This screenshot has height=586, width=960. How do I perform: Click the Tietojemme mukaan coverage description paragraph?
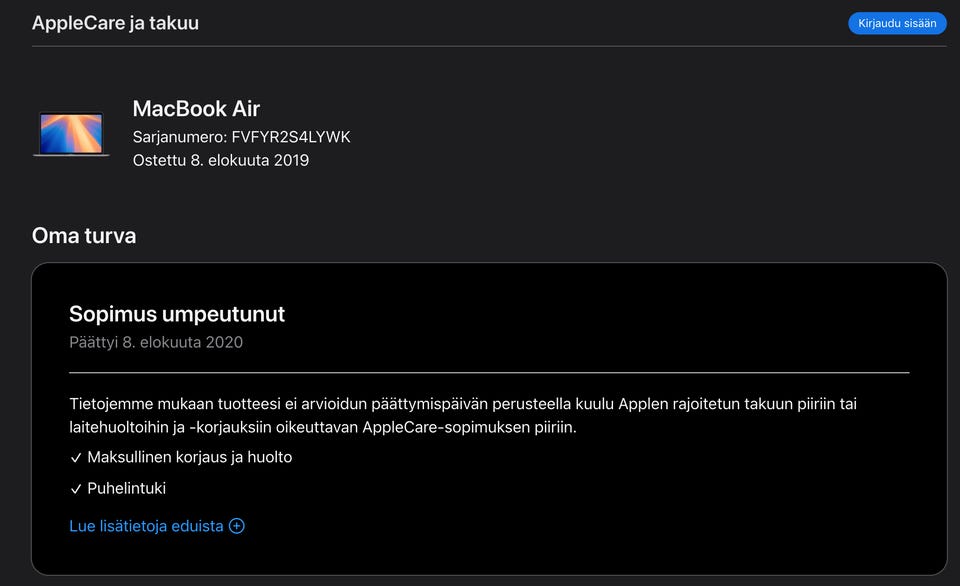pos(463,415)
